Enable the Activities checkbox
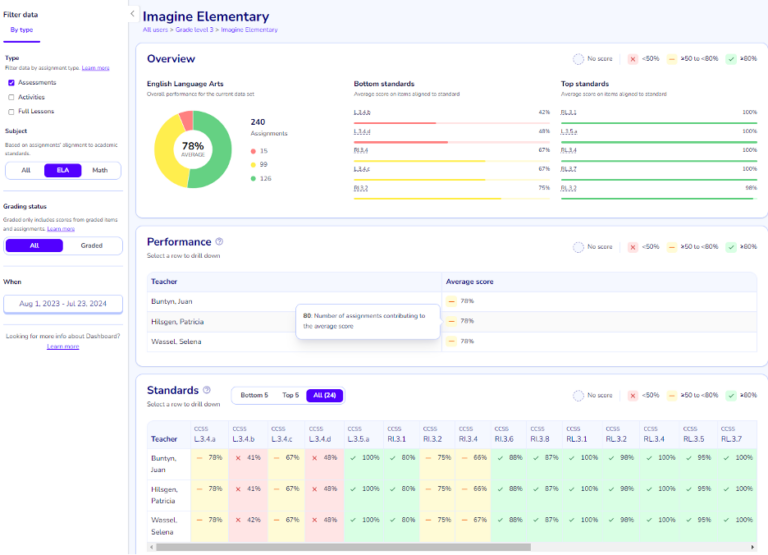The width and height of the screenshot is (768, 555). pyautogui.click(x=11, y=97)
